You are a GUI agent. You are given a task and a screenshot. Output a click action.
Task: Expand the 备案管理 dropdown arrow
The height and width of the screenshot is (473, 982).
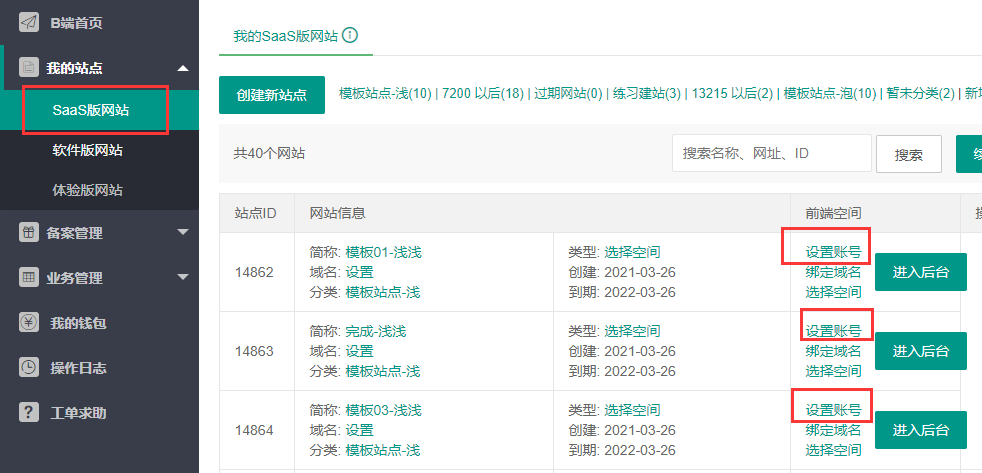tap(182, 233)
